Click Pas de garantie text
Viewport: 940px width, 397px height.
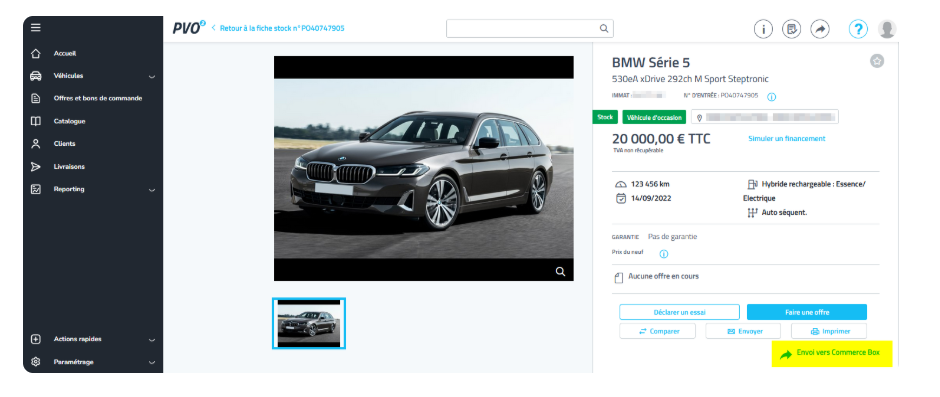pos(673,237)
